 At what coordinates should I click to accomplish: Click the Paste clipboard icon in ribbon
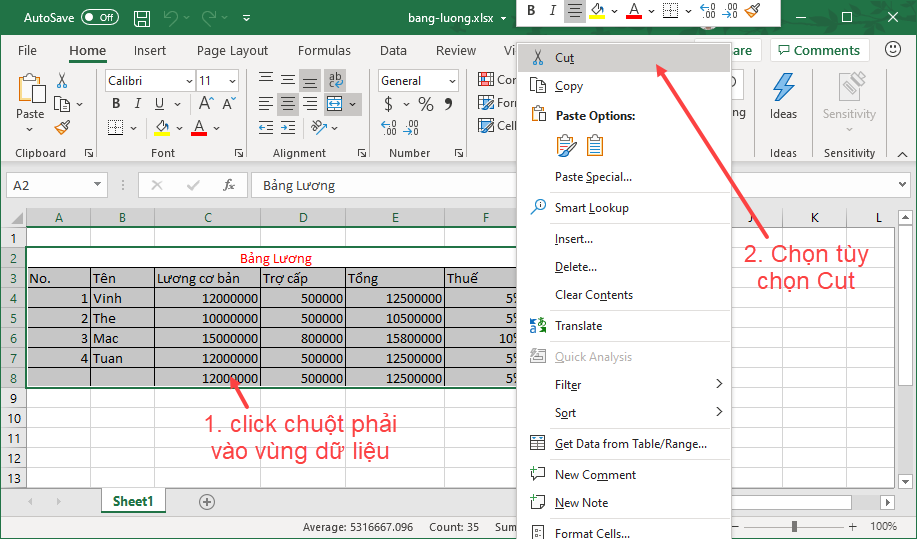click(31, 88)
